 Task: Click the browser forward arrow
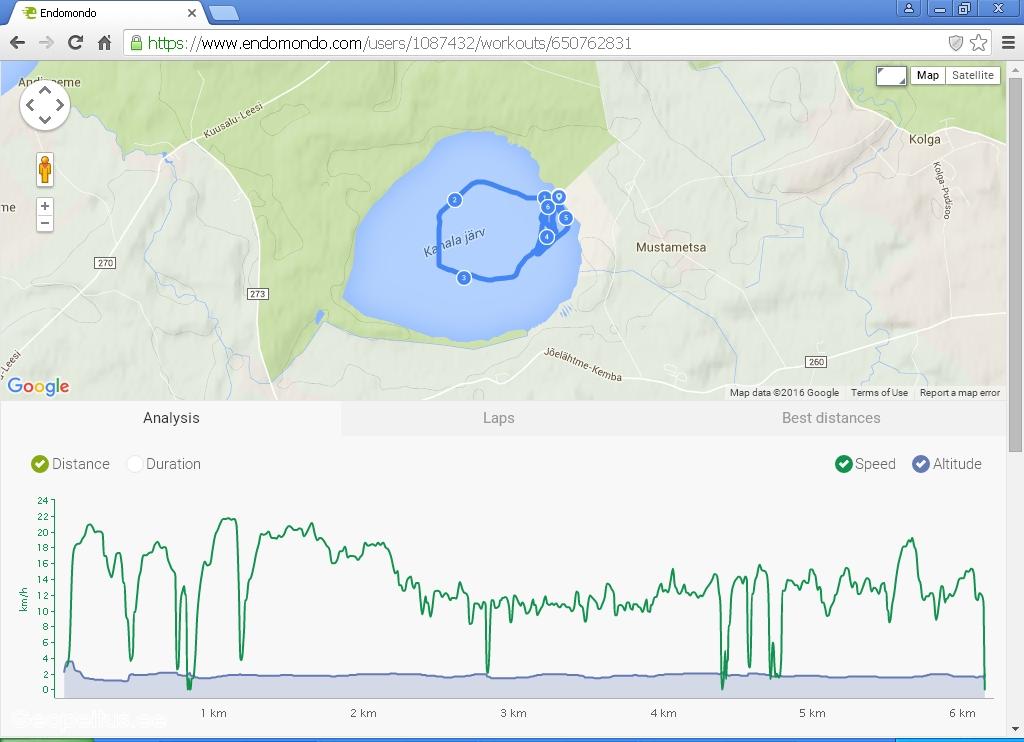[x=46, y=43]
